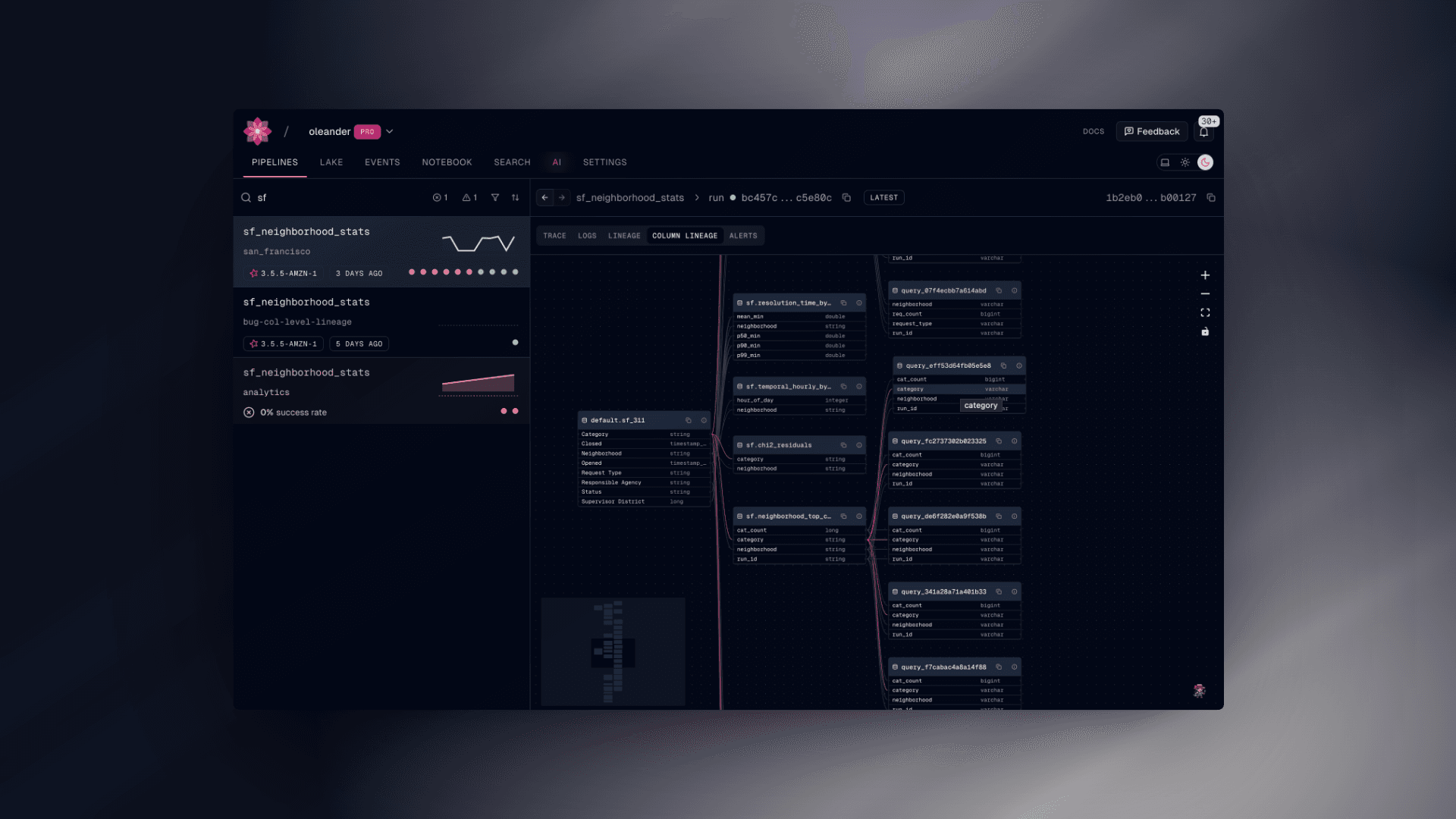The width and height of the screenshot is (1456, 819).
Task: Switch to the LINEAGE tab
Action: pyautogui.click(x=623, y=236)
